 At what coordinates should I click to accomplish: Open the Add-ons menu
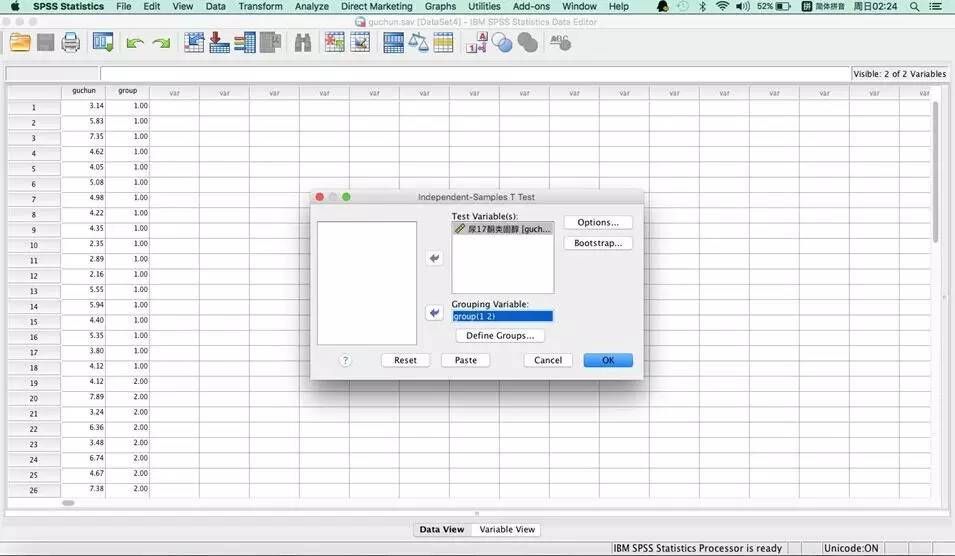point(531,6)
